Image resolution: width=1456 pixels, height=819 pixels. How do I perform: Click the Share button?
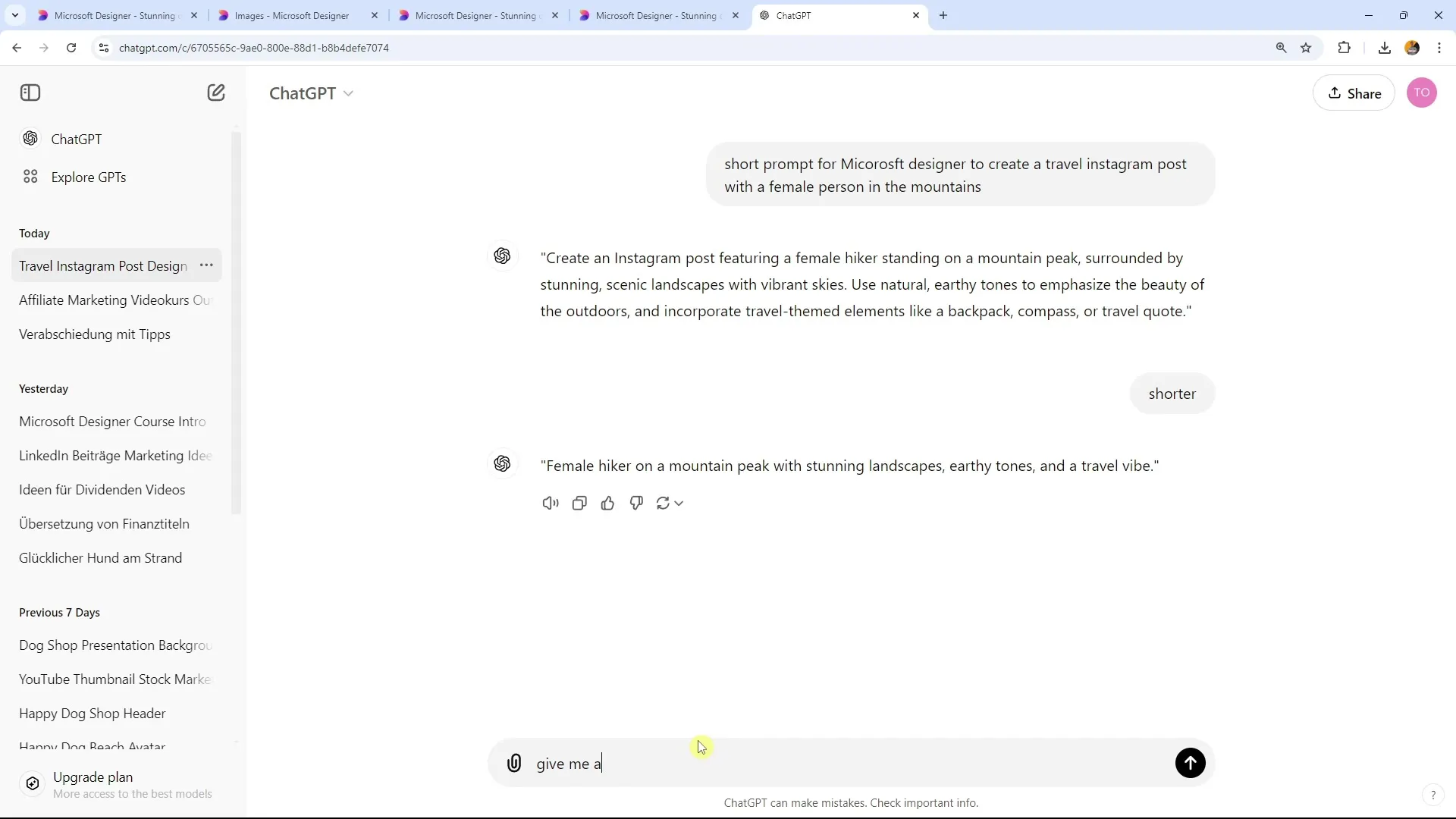1354,93
